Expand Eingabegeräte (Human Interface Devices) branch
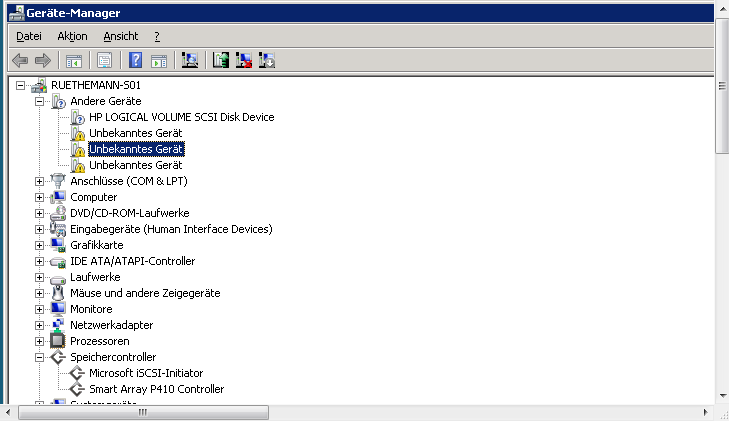 pos(40,230)
